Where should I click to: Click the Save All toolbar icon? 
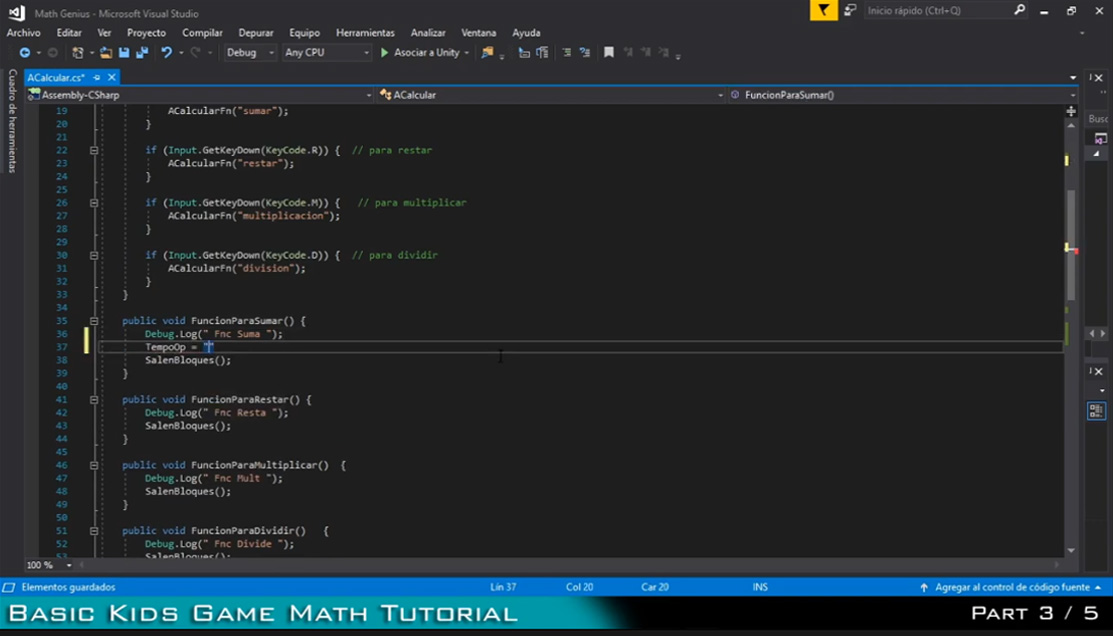tap(141, 53)
